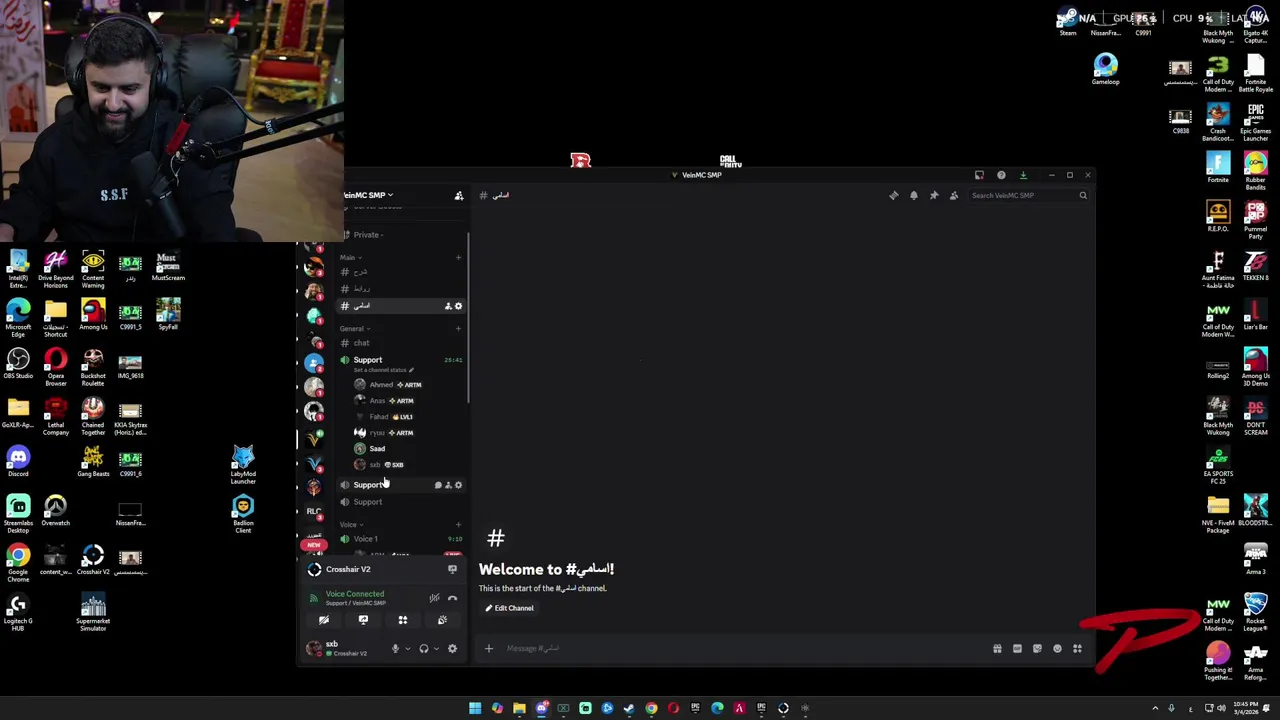Image resolution: width=1280 pixels, height=720 pixels.
Task: Add channel to Voice category plus
Action: point(458,524)
